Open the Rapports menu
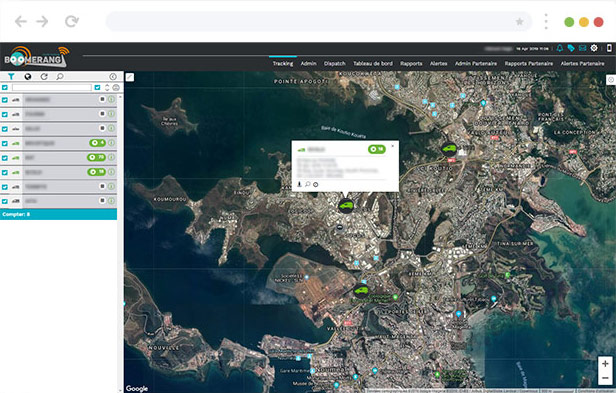 (411, 63)
